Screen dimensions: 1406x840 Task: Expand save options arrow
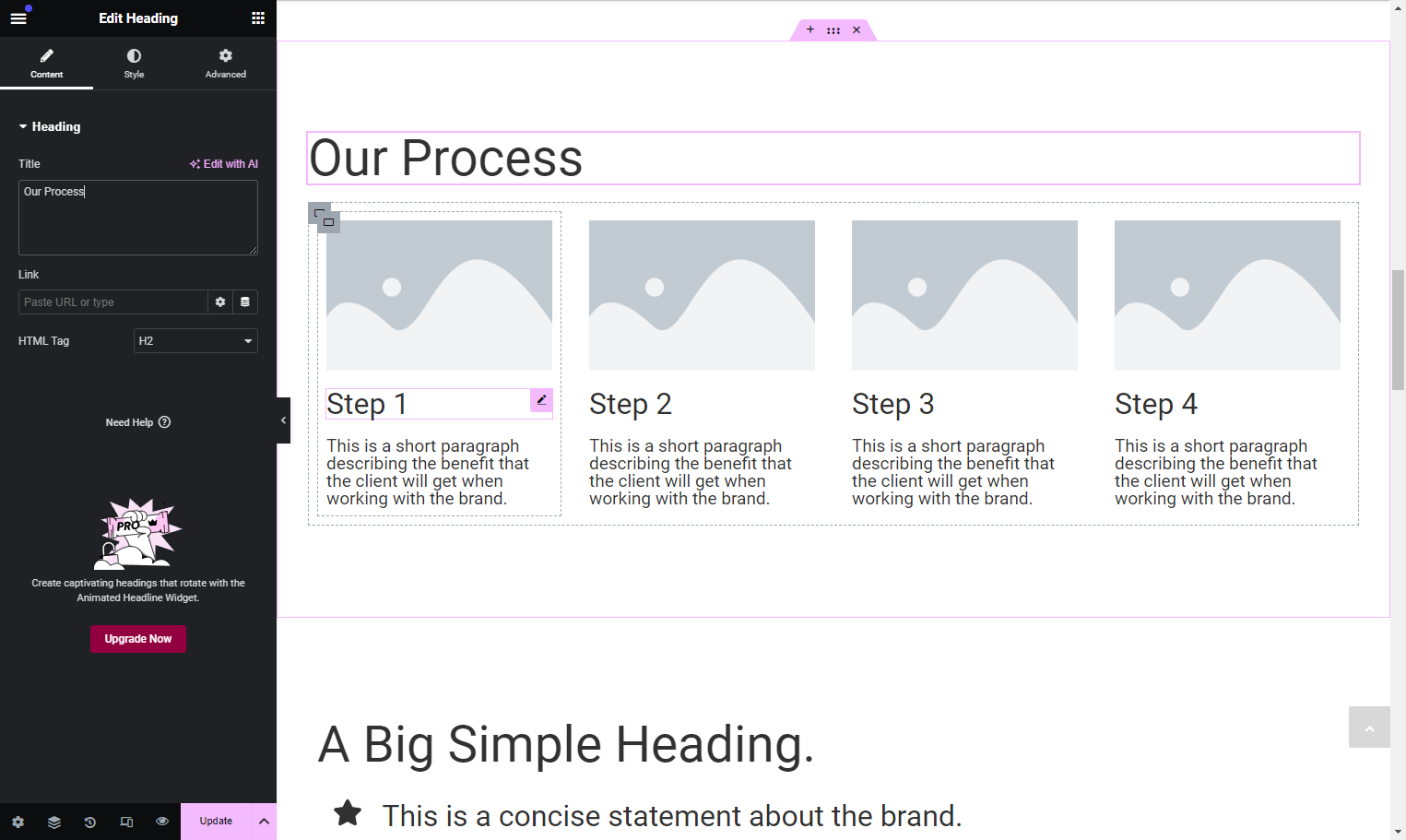[x=264, y=822]
